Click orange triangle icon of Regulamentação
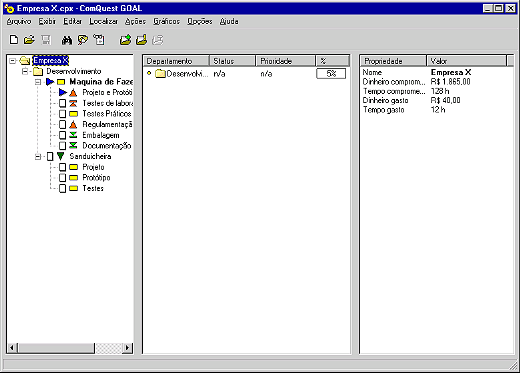The width and height of the screenshot is (520, 373). [x=73, y=125]
